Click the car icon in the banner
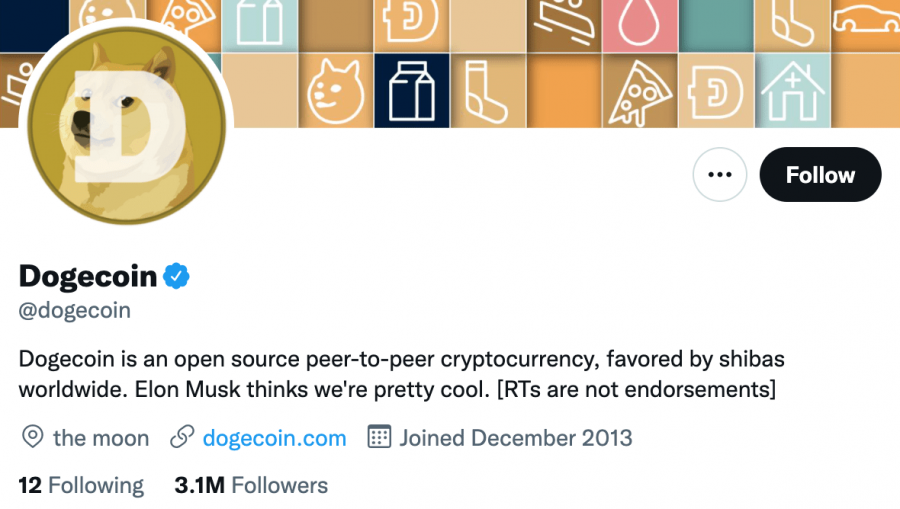900x509 pixels. (x=866, y=22)
